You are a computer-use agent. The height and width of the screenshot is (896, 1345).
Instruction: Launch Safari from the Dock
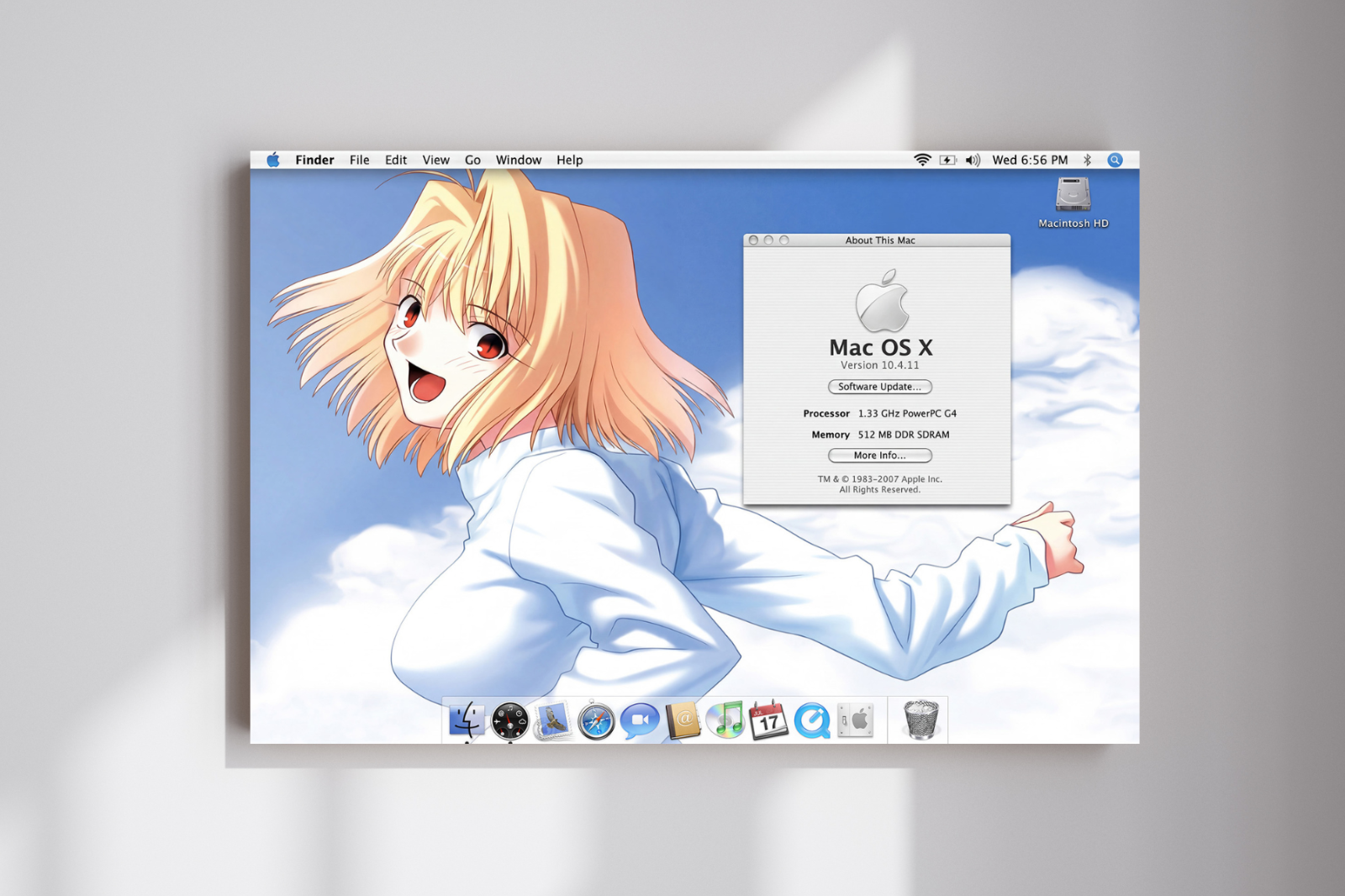click(x=596, y=721)
